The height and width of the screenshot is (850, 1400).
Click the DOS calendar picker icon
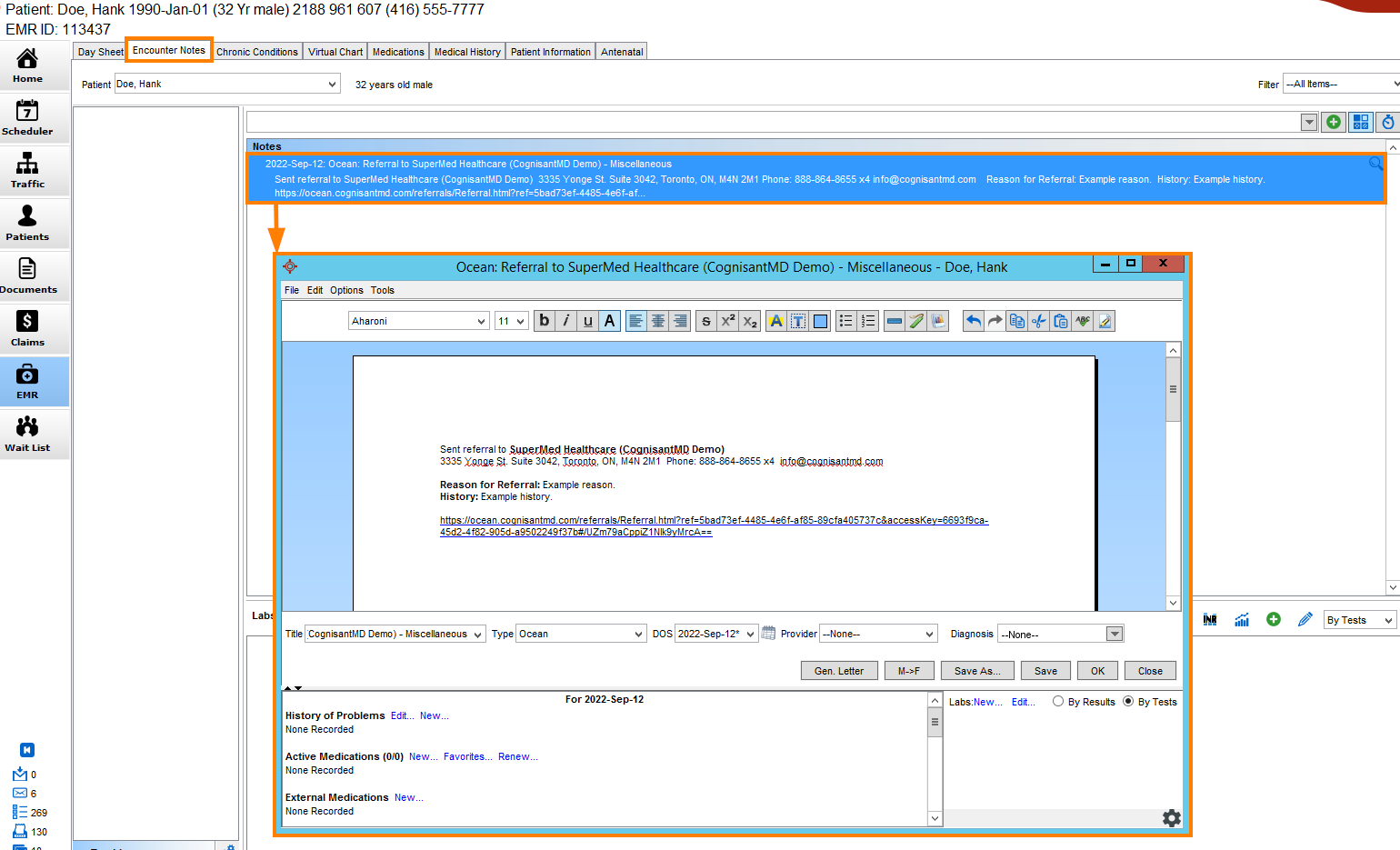pyautogui.click(x=768, y=633)
